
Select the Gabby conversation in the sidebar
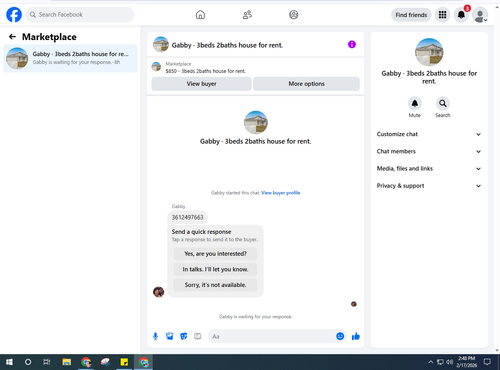click(70, 58)
